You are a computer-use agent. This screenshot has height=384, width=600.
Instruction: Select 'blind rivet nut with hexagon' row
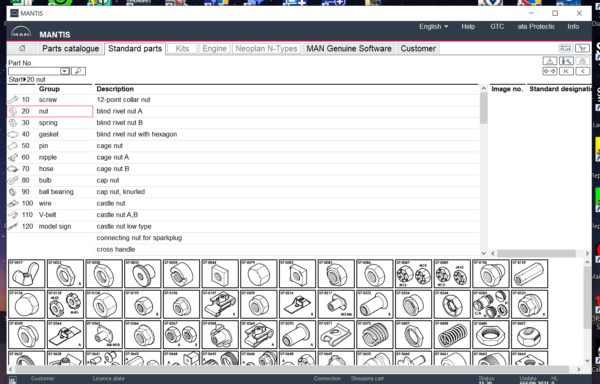pyautogui.click(x=287, y=134)
